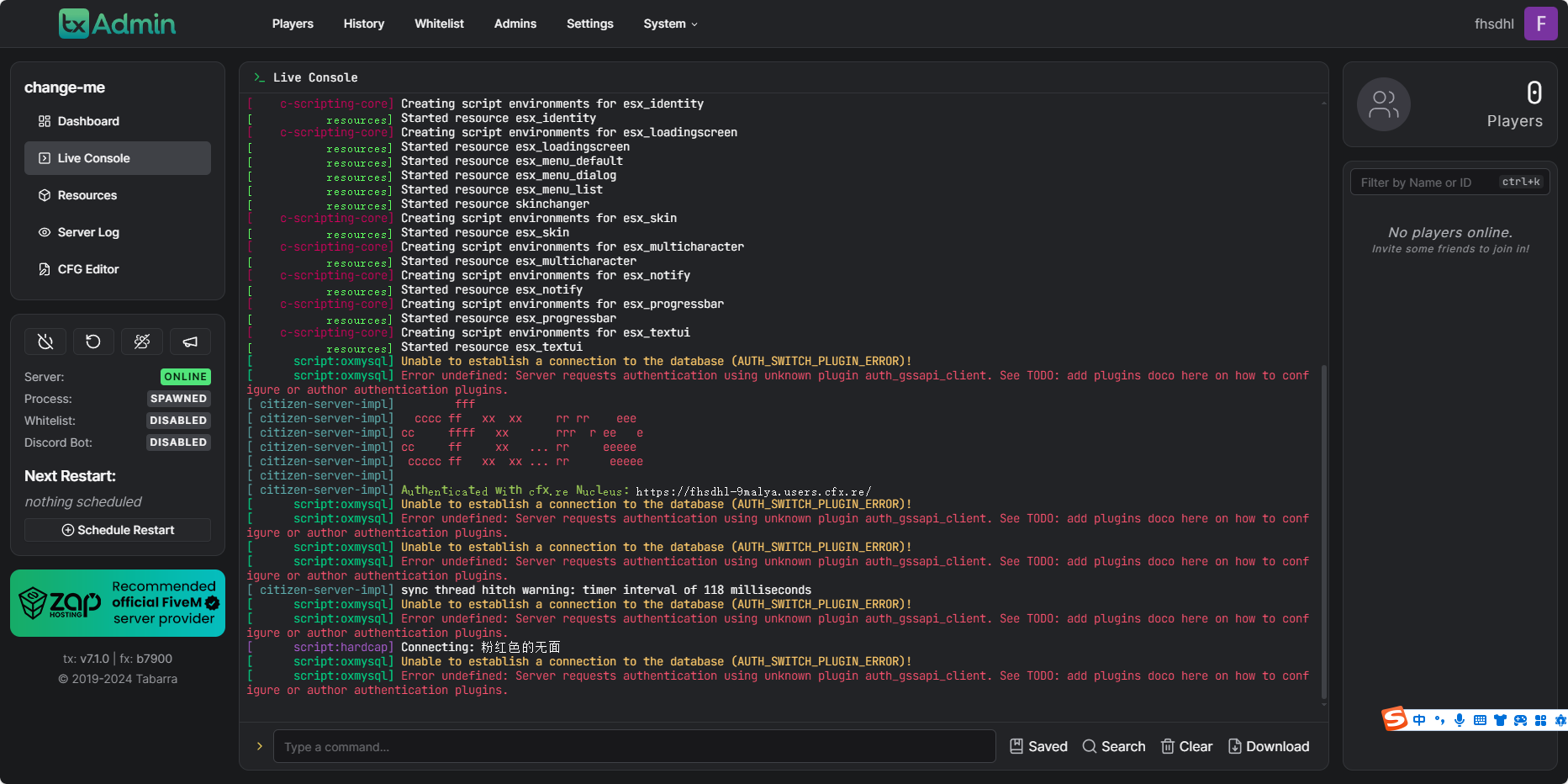Click the Saved button label
This screenshot has height=784, width=1568.
coord(1048,746)
